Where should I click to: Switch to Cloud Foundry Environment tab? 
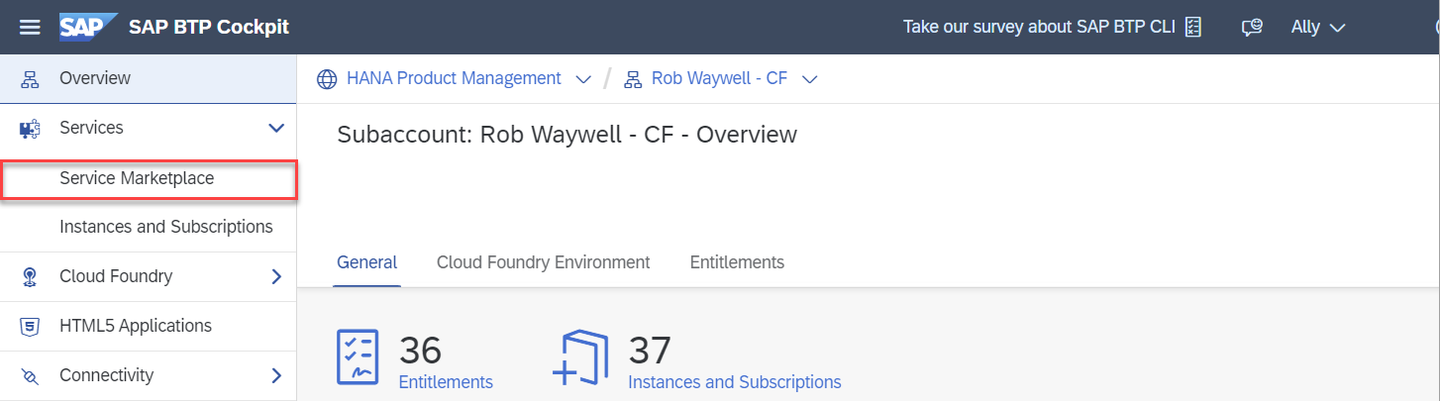point(543,262)
